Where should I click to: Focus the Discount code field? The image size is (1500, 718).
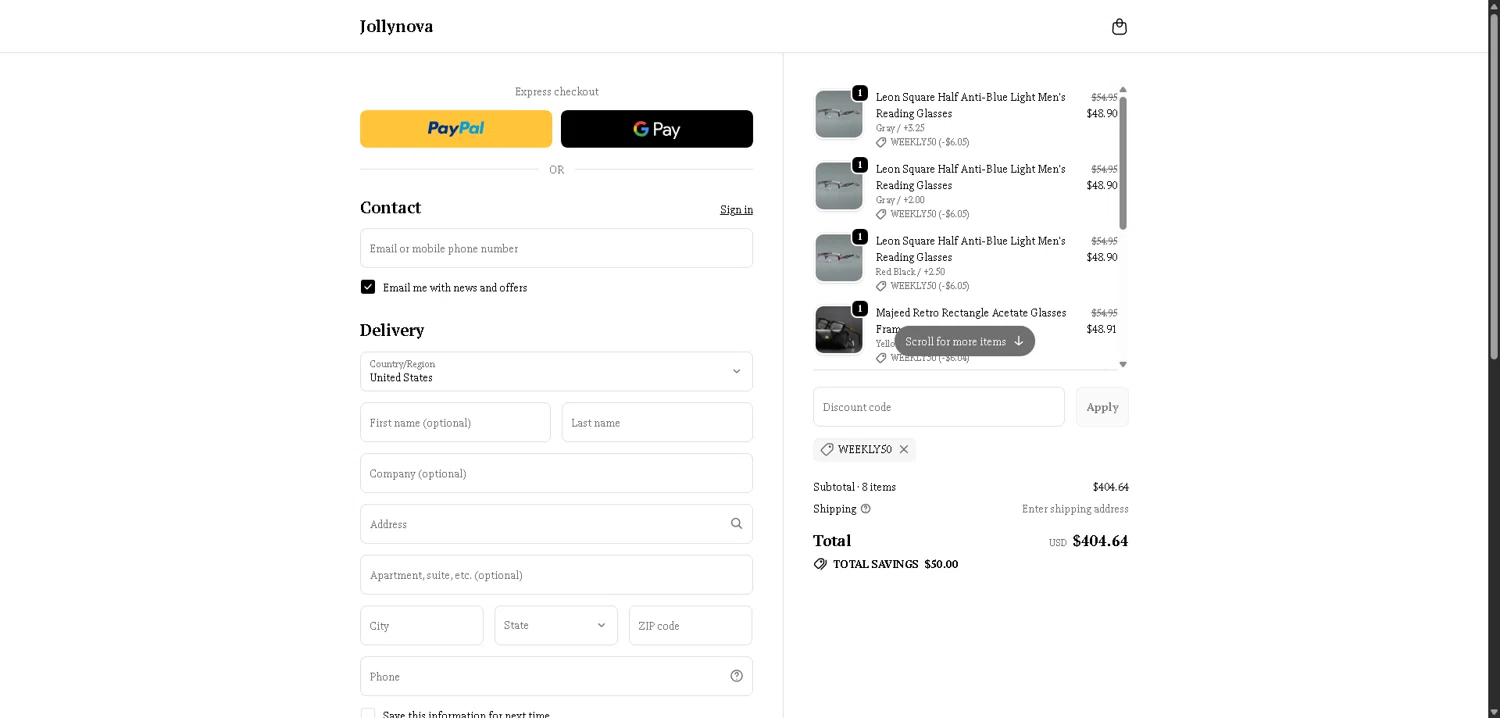tap(939, 407)
